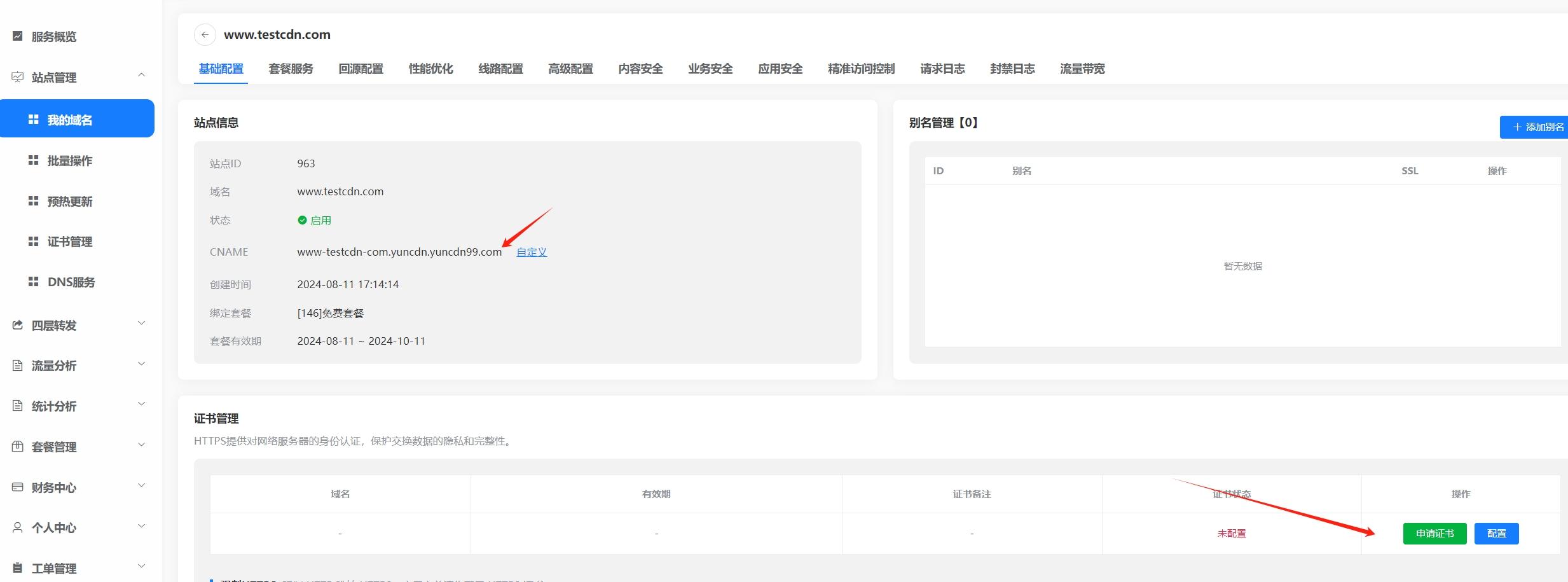This screenshot has height=582, width=1568.
Task: Click the blue 配置 certificate button
Action: coord(1496,534)
